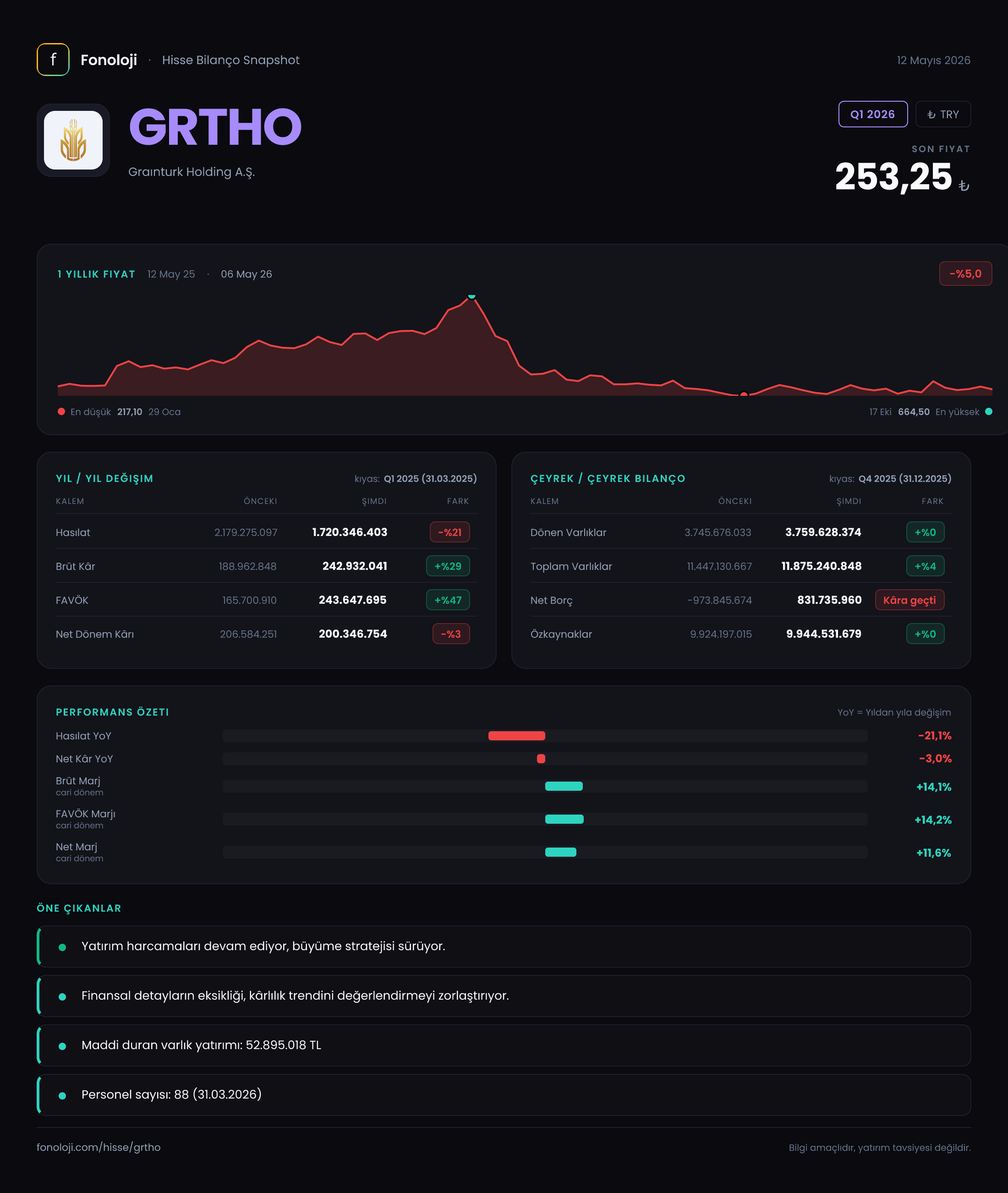Viewport: 1008px width, 1193px height.
Task: Click the FAVÖK Marjı teal bar
Action: 564,819
